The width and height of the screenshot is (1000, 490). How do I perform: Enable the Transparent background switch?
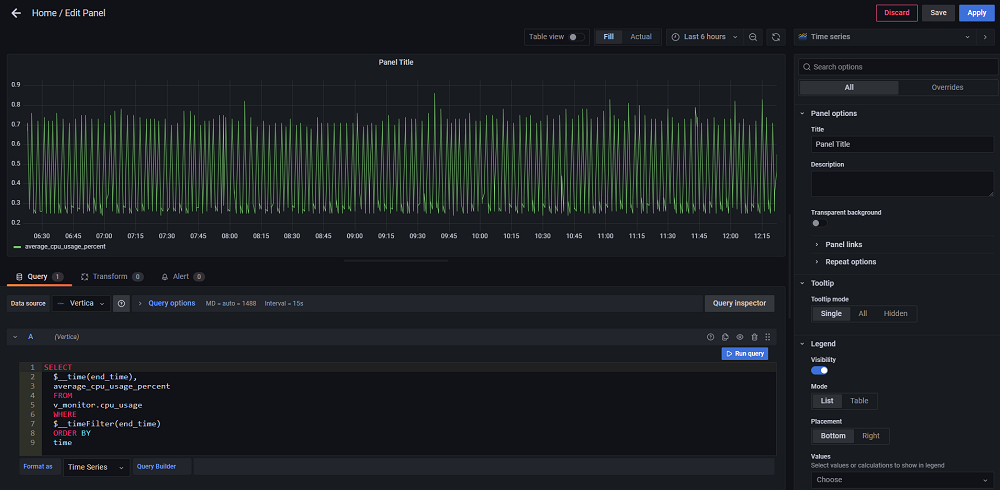pos(819,223)
